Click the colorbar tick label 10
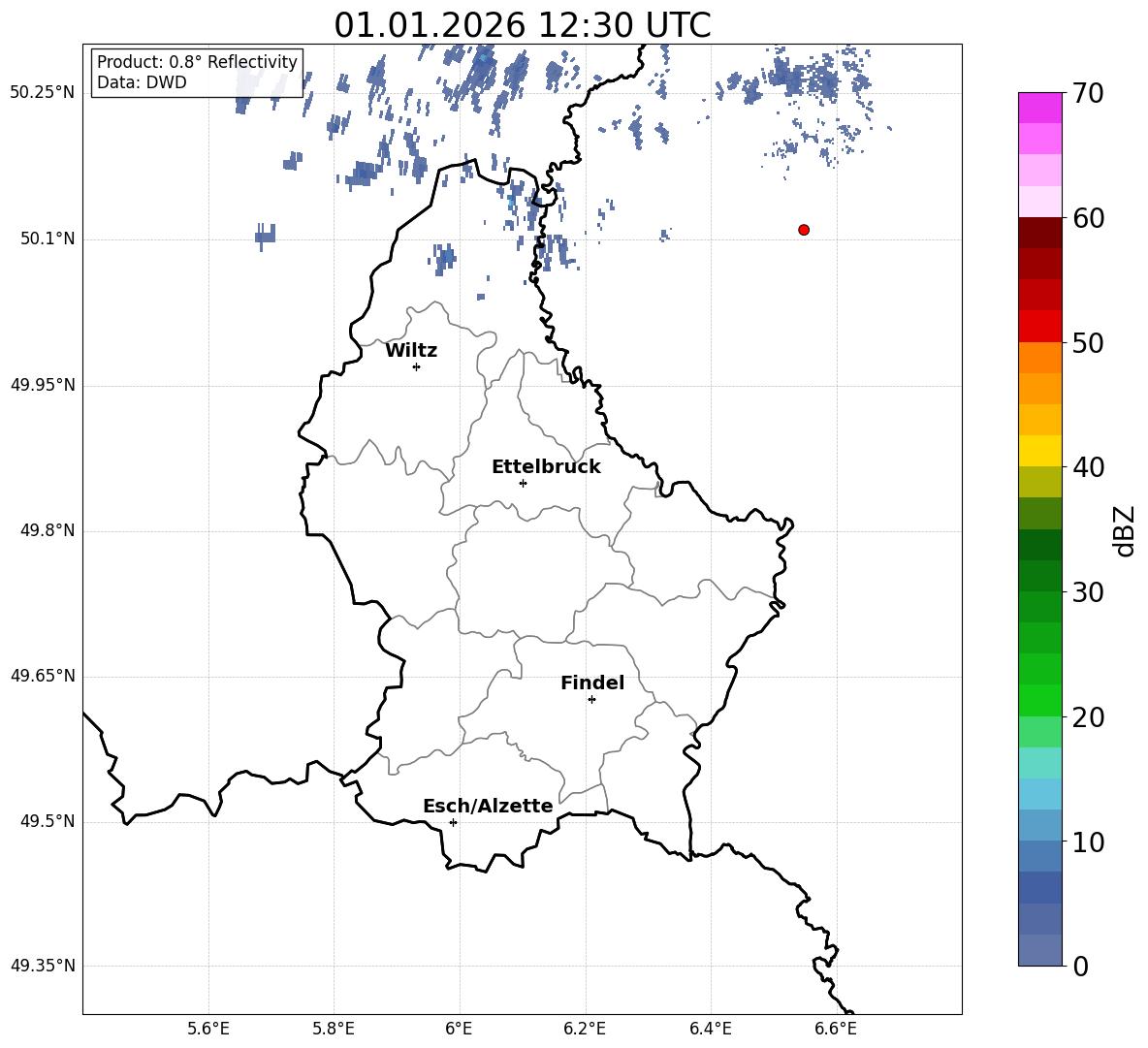1148x1048 pixels. (x=1088, y=842)
